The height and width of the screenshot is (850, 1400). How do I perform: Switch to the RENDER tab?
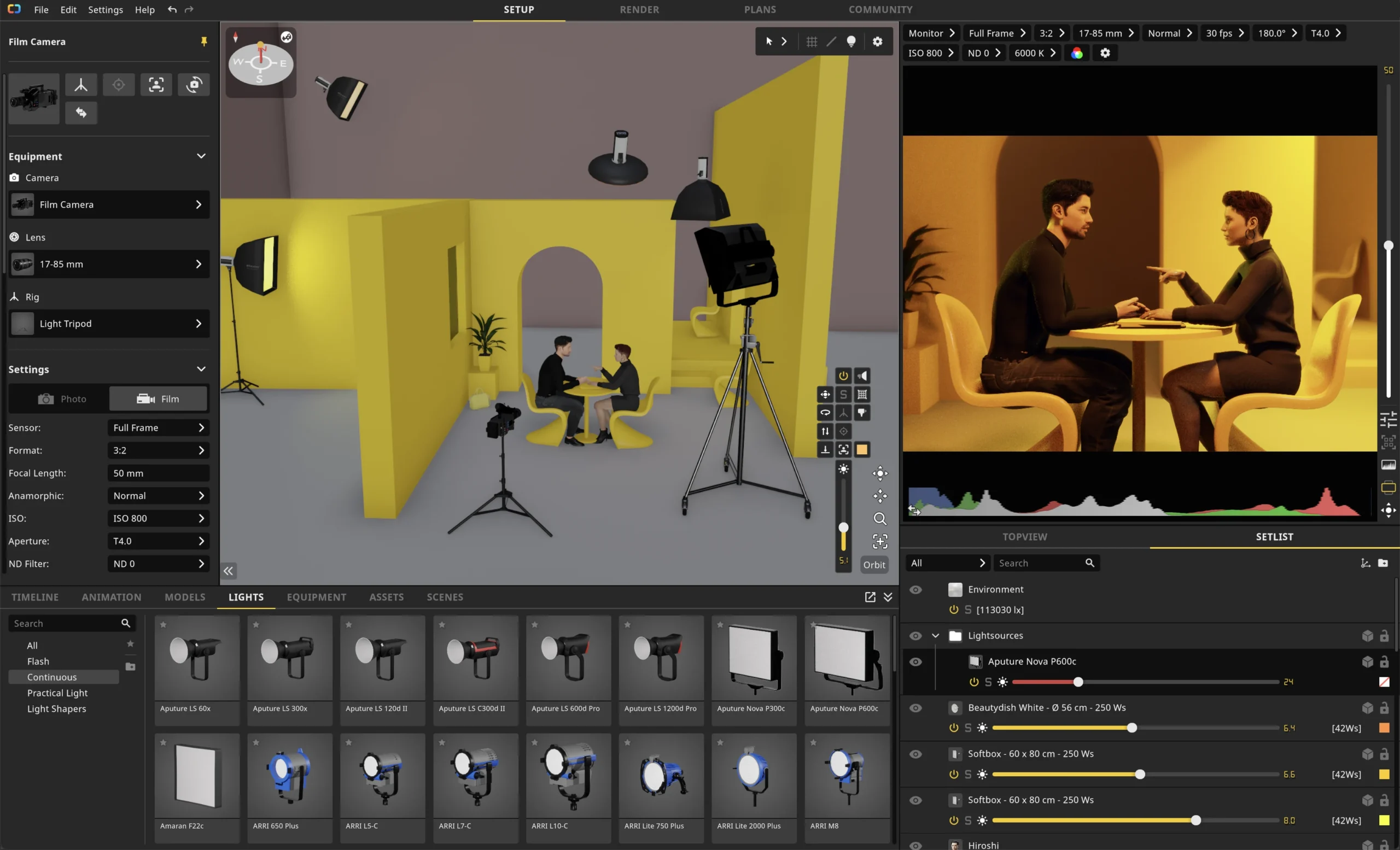coord(639,10)
